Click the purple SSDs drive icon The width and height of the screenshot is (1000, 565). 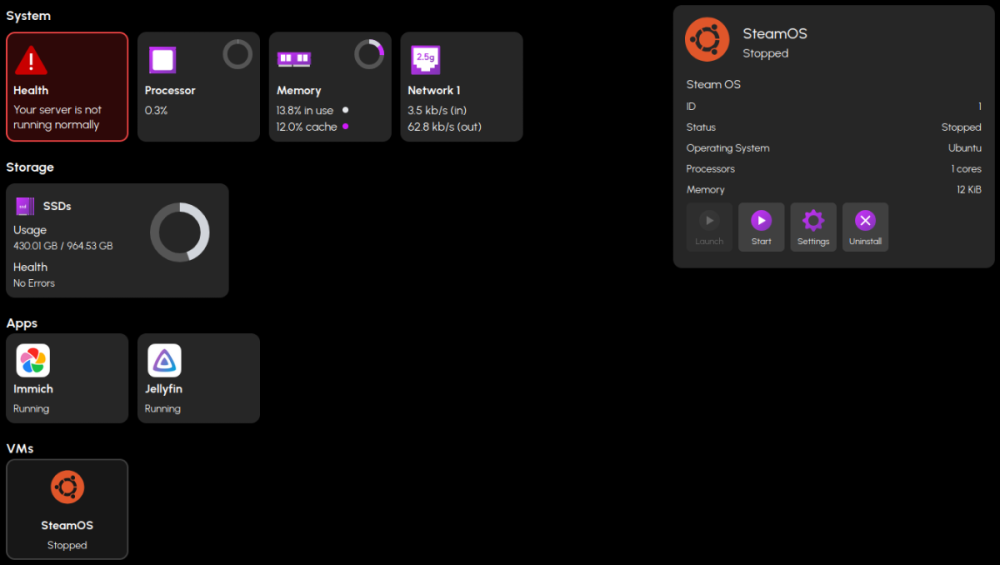point(25,206)
